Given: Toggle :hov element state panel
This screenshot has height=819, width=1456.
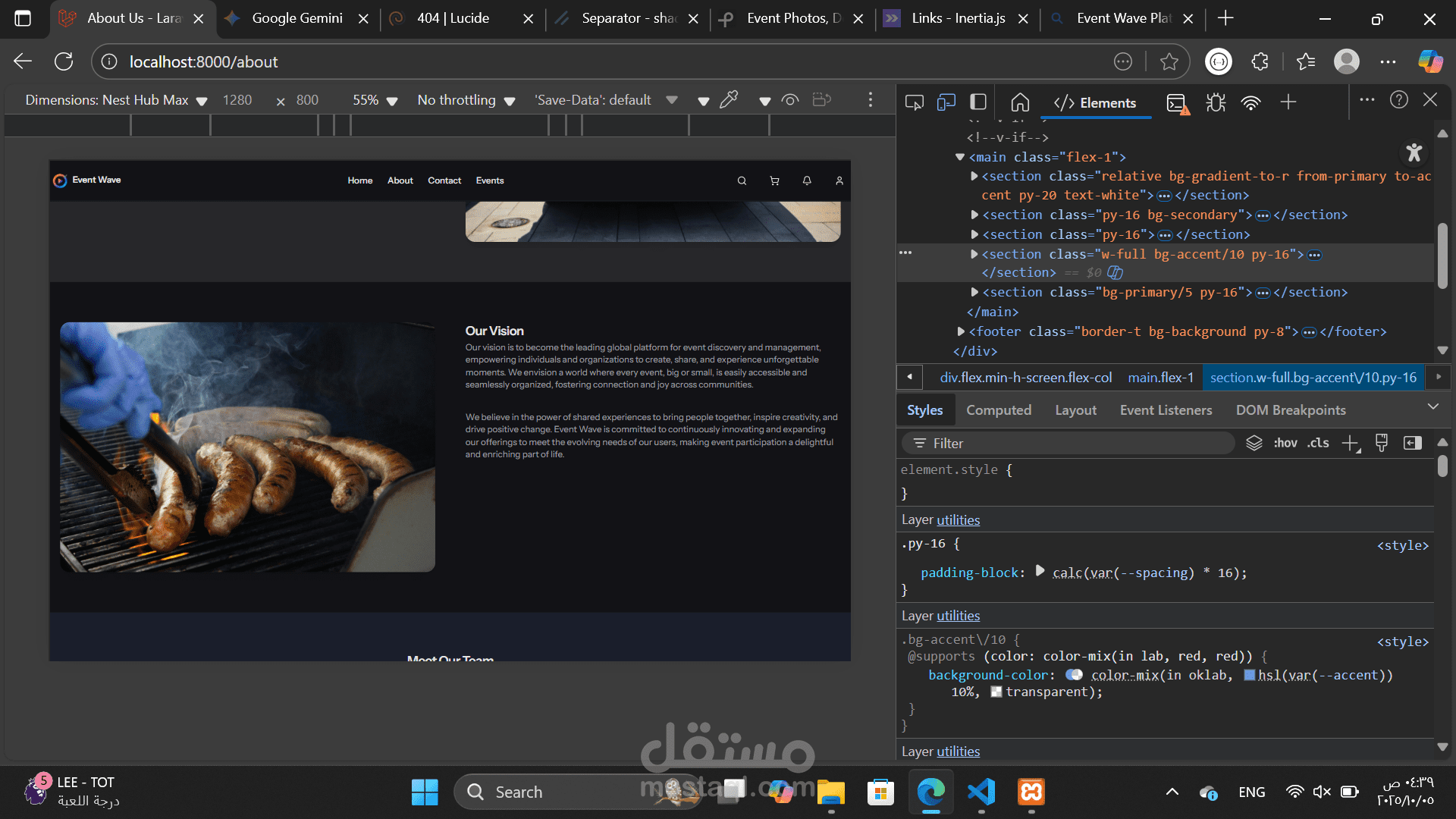Looking at the screenshot, I should pyautogui.click(x=1285, y=443).
